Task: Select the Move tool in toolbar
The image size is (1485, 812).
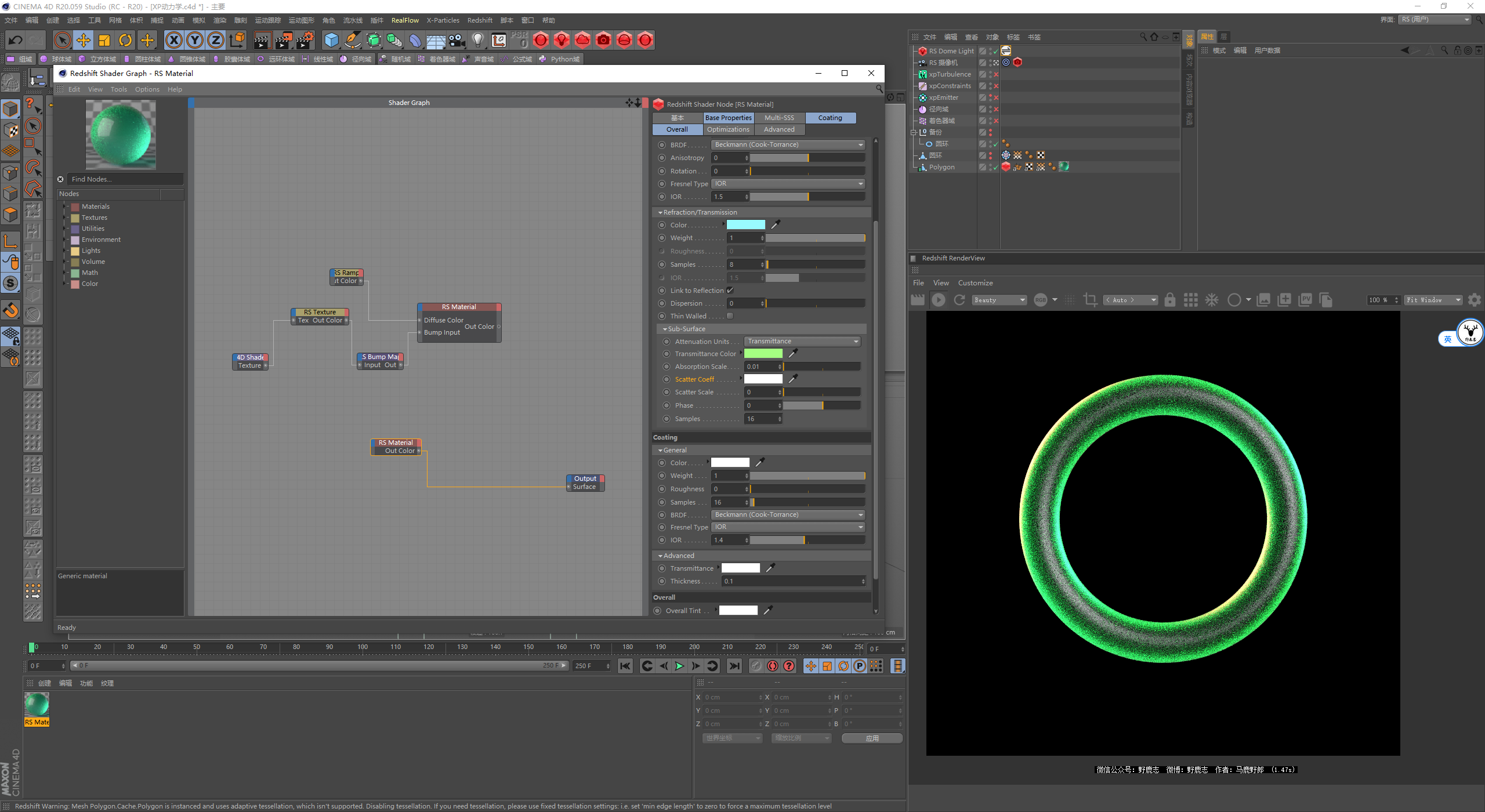Action: pos(84,40)
